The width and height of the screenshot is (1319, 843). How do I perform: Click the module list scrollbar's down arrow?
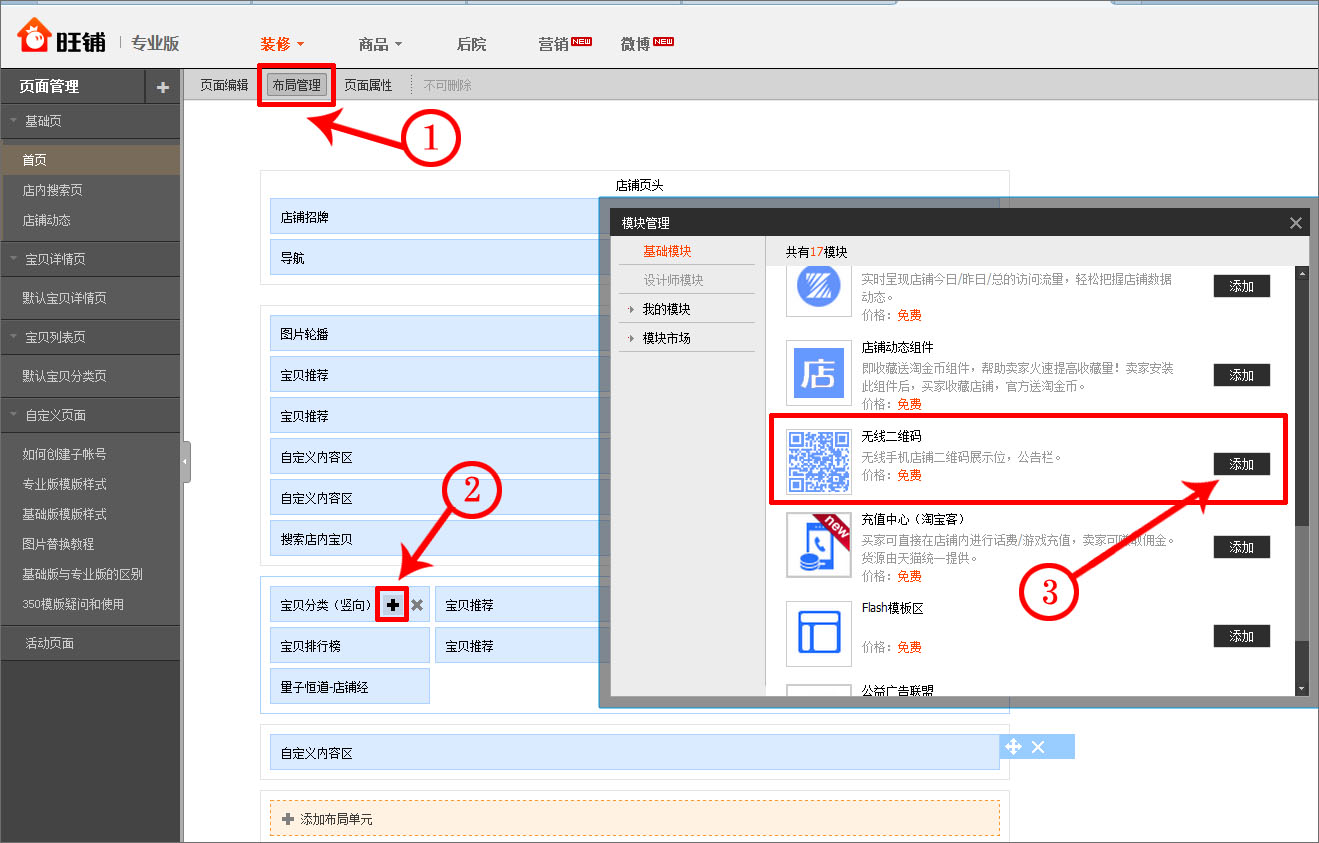pos(1301,689)
